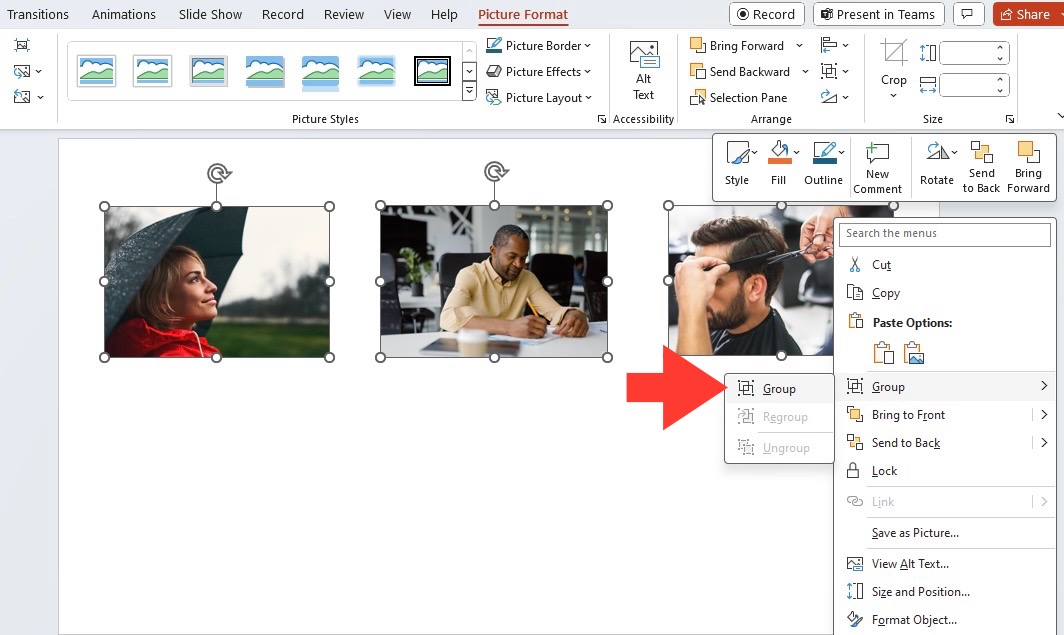Select Group in the submenu

[x=779, y=388]
